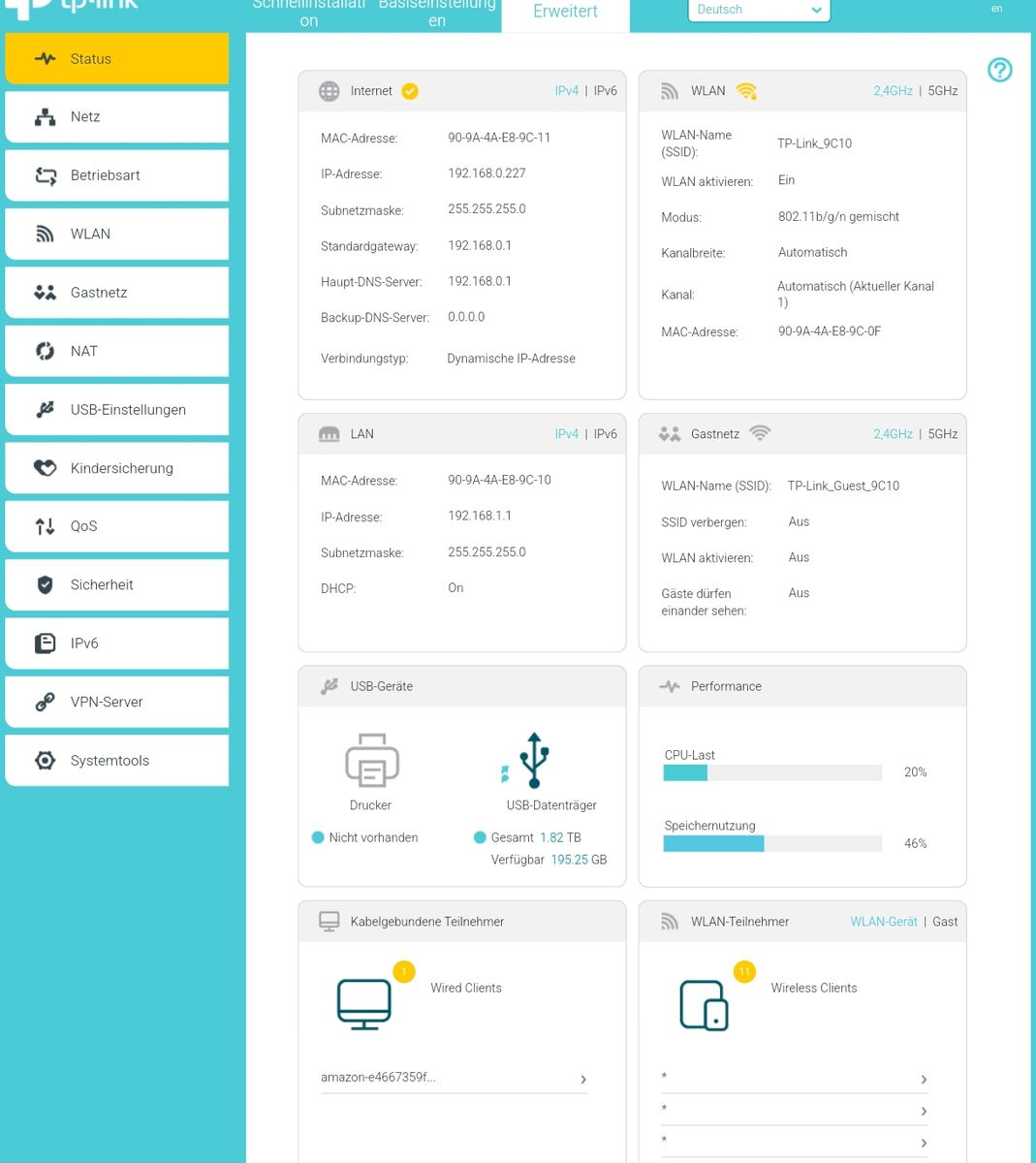The image size is (1036, 1163).
Task: Click the Status pulse icon in sidebar
Action: pyautogui.click(x=45, y=58)
